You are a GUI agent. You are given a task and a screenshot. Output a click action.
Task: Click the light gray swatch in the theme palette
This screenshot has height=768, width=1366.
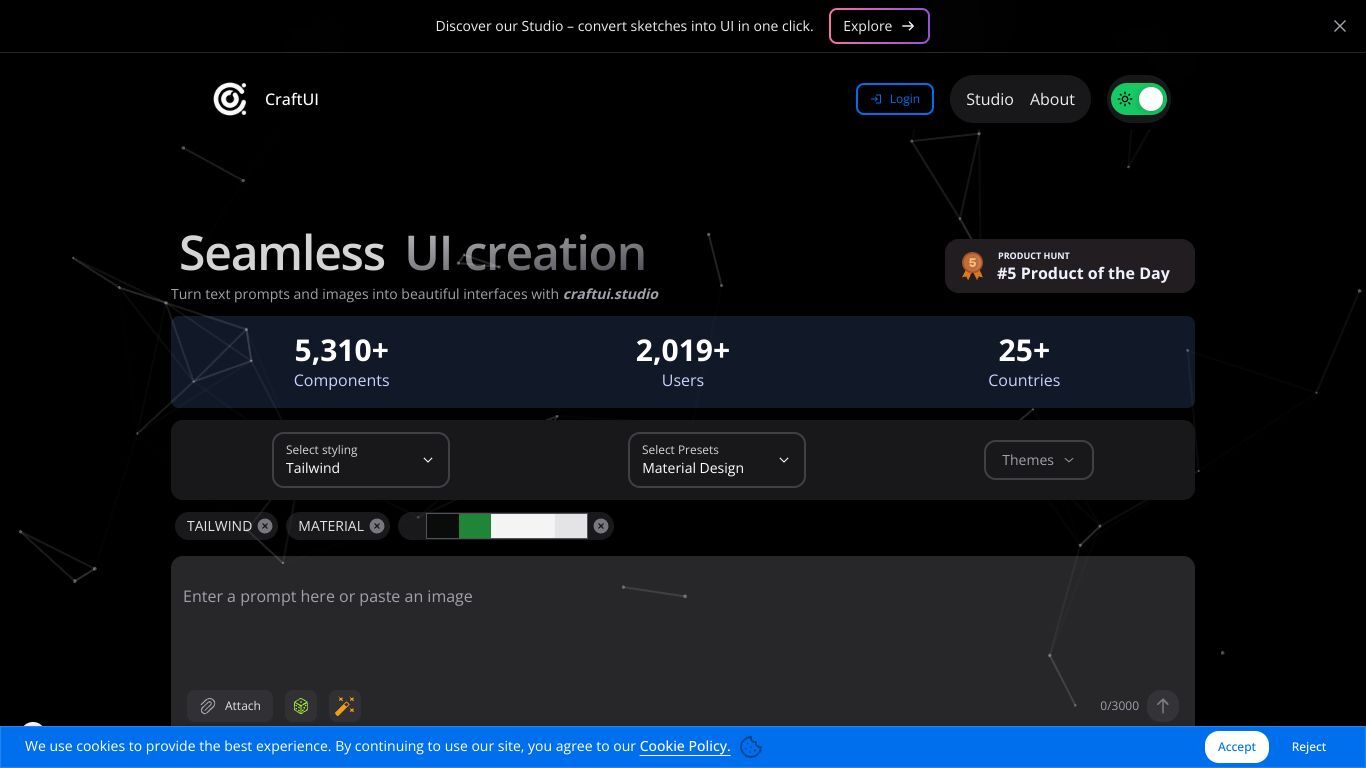pos(571,526)
